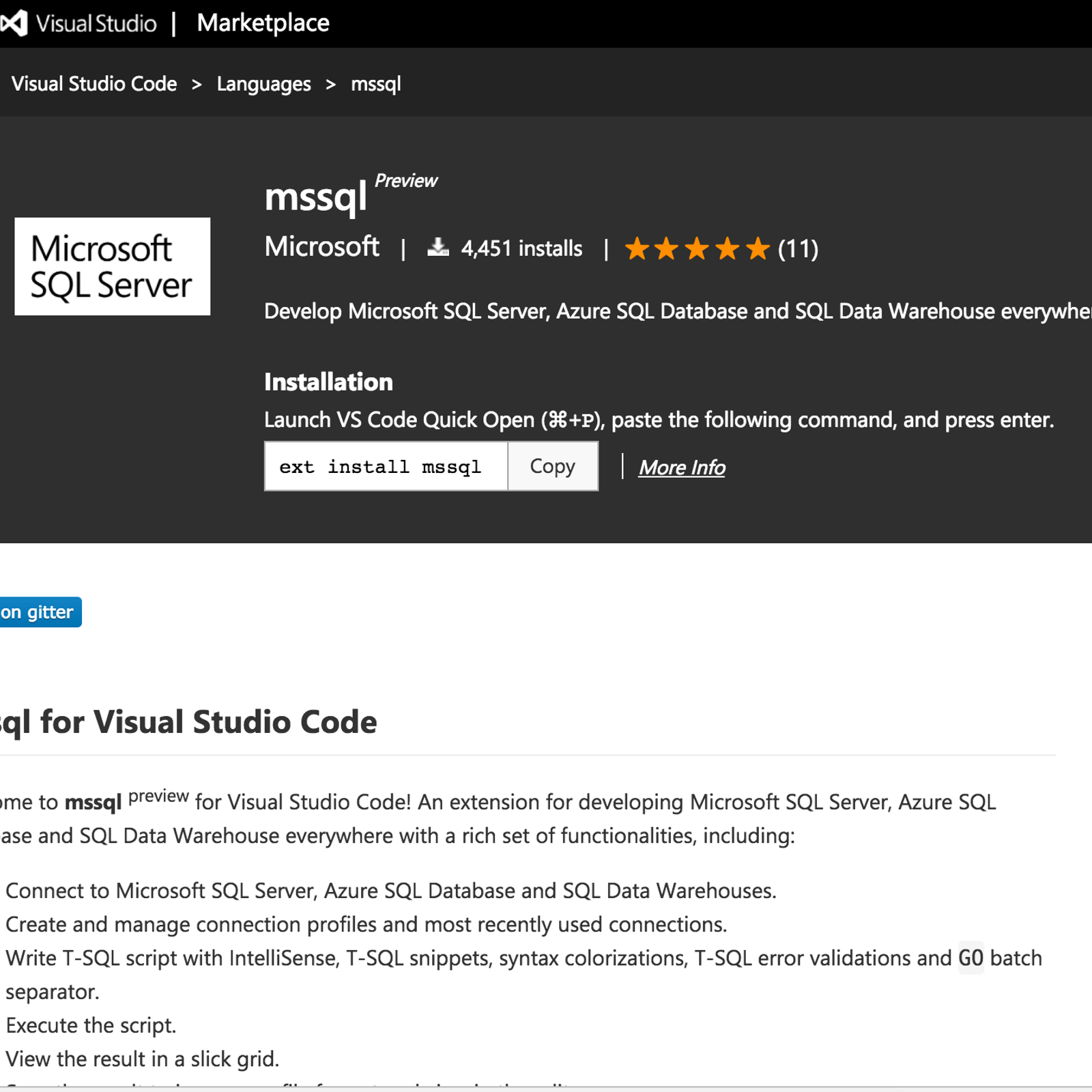Click the 'Create and manage connection profiles' line
This screenshot has width=1092, height=1092.
pos(367,924)
